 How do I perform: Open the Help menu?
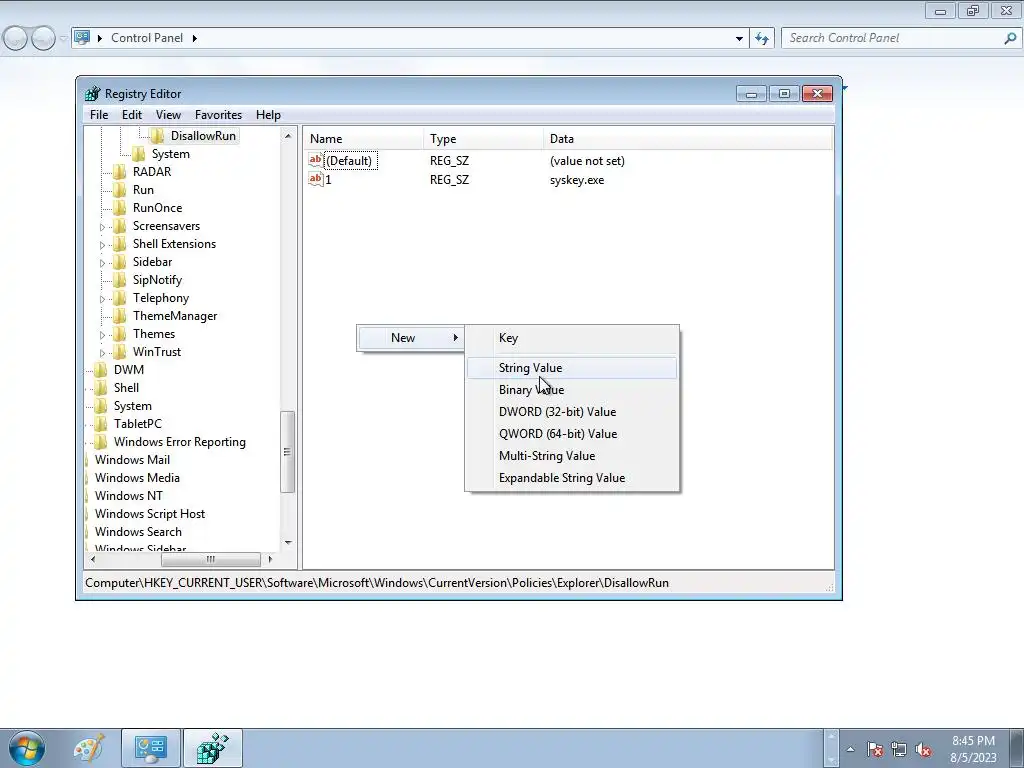(x=268, y=115)
